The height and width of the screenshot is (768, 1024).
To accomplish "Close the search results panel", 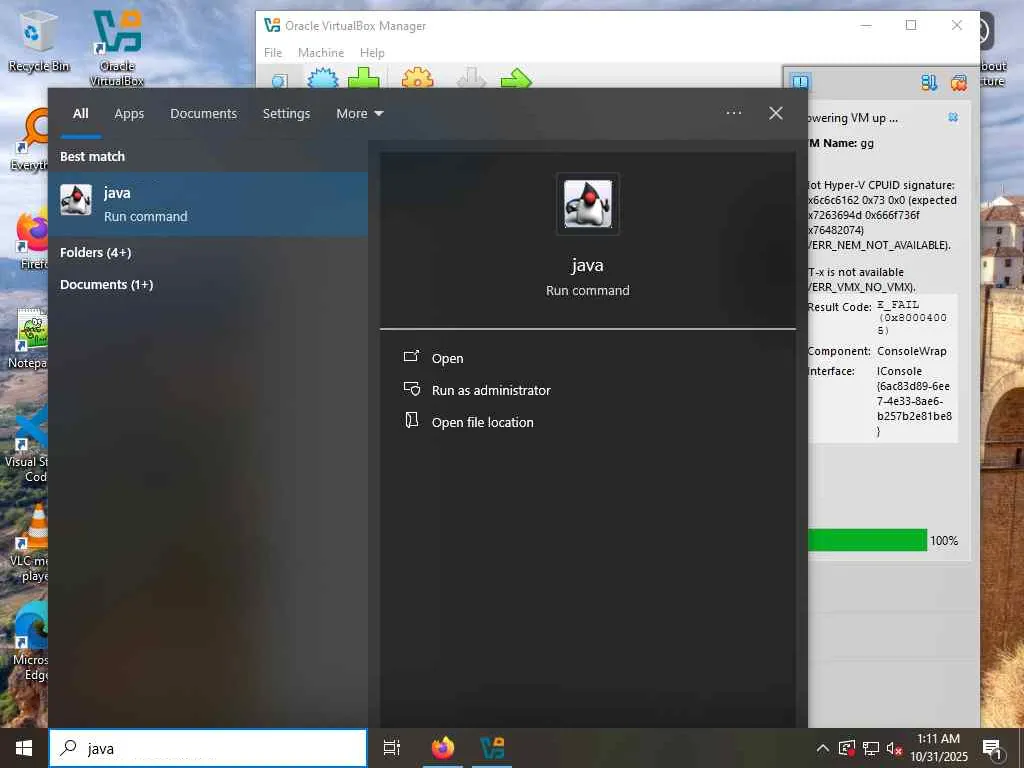I will pyautogui.click(x=776, y=113).
